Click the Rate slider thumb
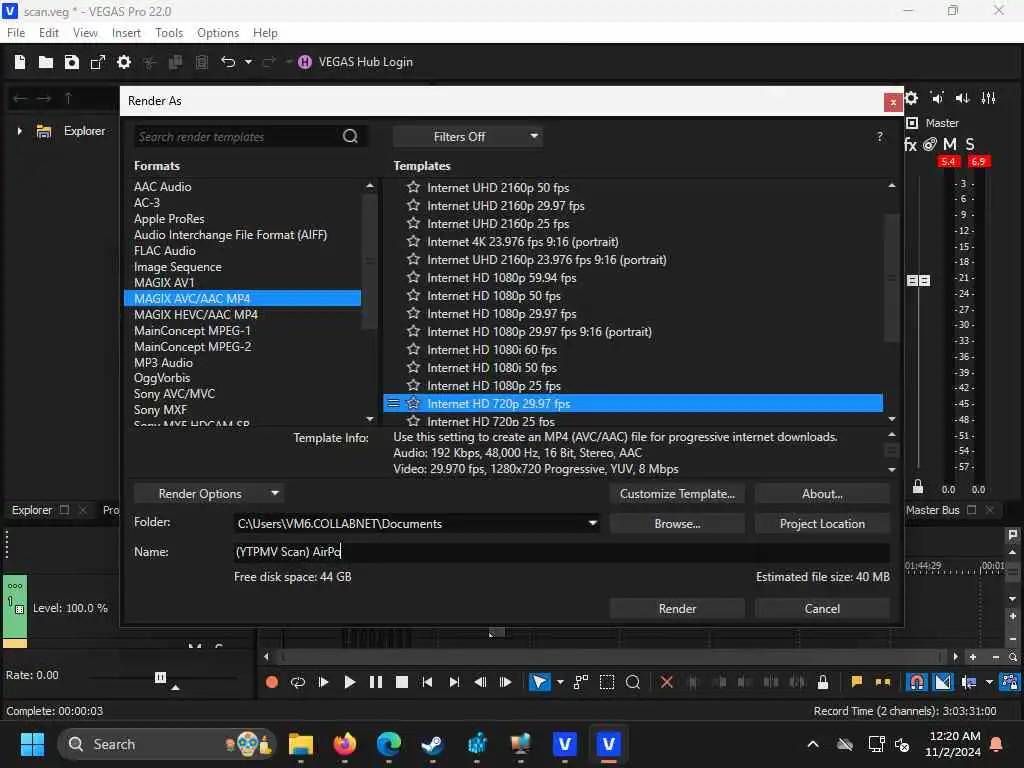 click(x=160, y=677)
